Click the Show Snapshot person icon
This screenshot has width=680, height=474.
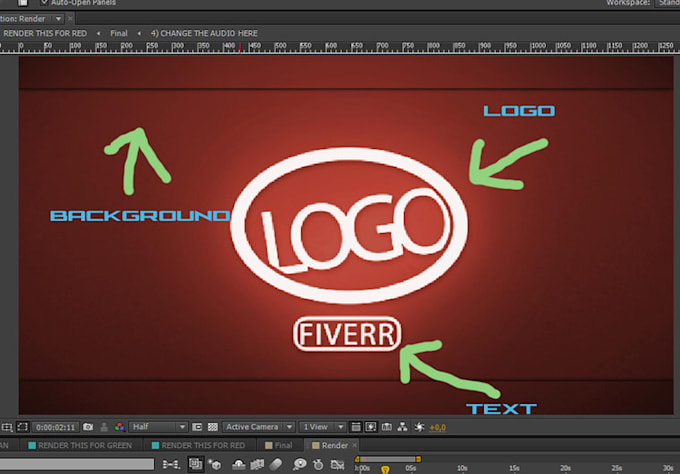pos(104,427)
